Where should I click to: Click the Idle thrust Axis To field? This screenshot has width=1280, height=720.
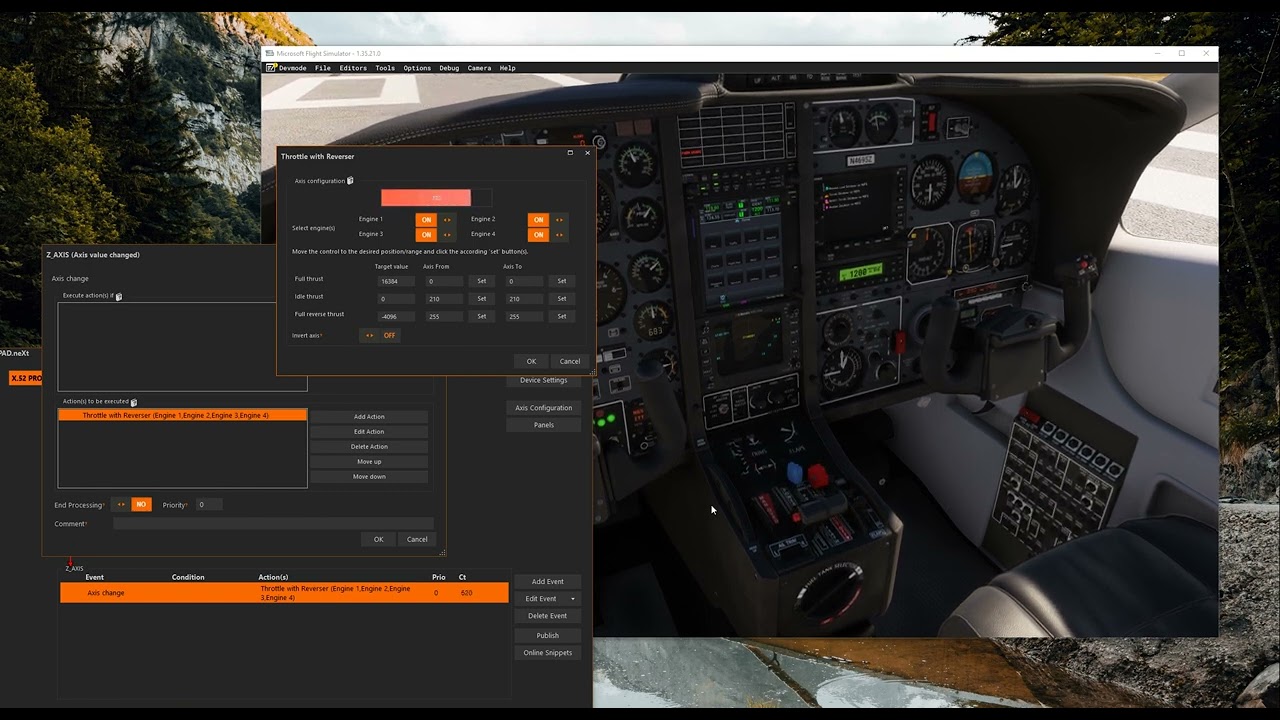pyautogui.click(x=524, y=298)
